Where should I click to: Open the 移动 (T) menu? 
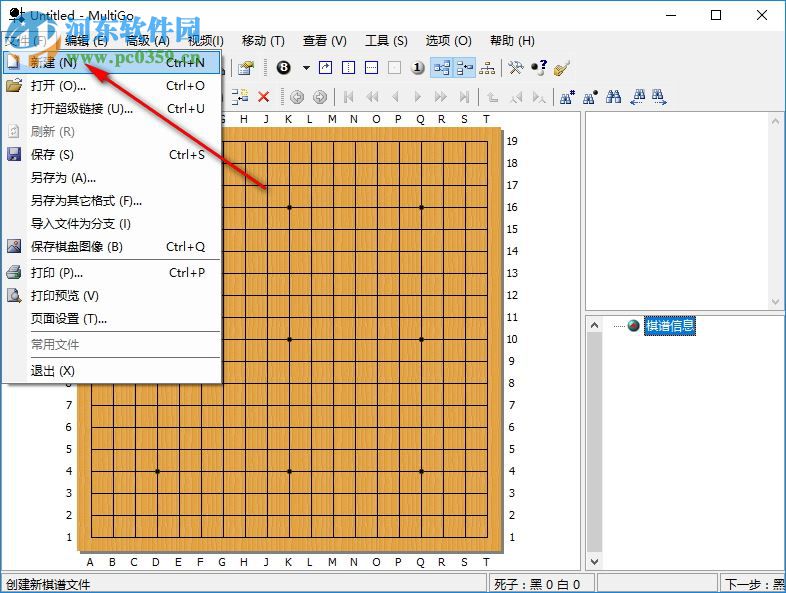(x=263, y=41)
